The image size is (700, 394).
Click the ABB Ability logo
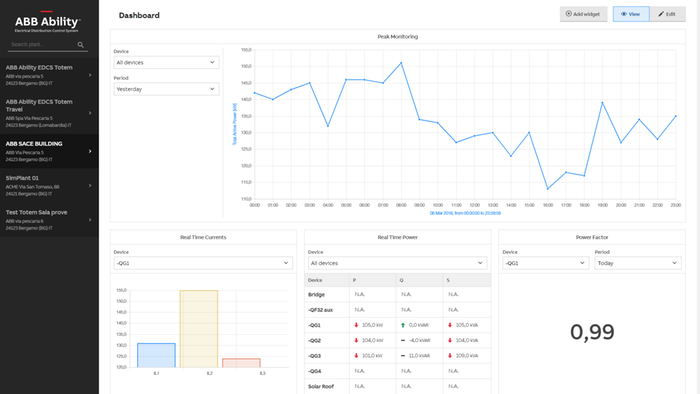pyautogui.click(x=47, y=21)
